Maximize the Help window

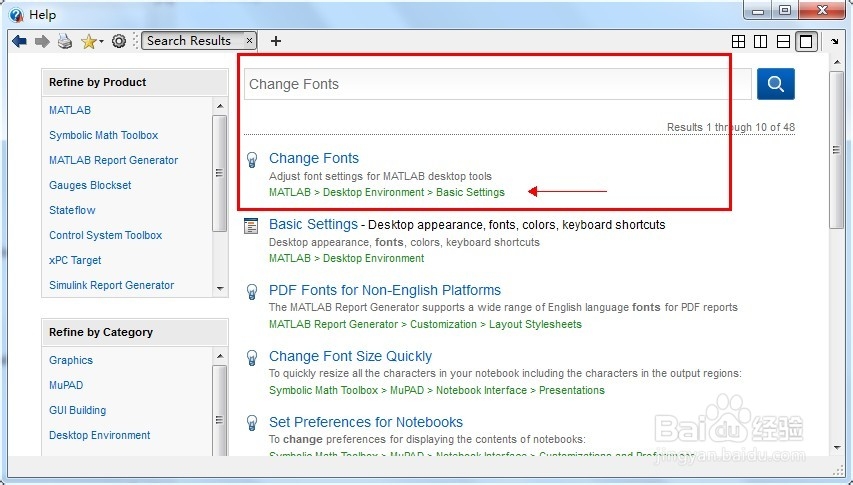pyautogui.click(x=785, y=10)
